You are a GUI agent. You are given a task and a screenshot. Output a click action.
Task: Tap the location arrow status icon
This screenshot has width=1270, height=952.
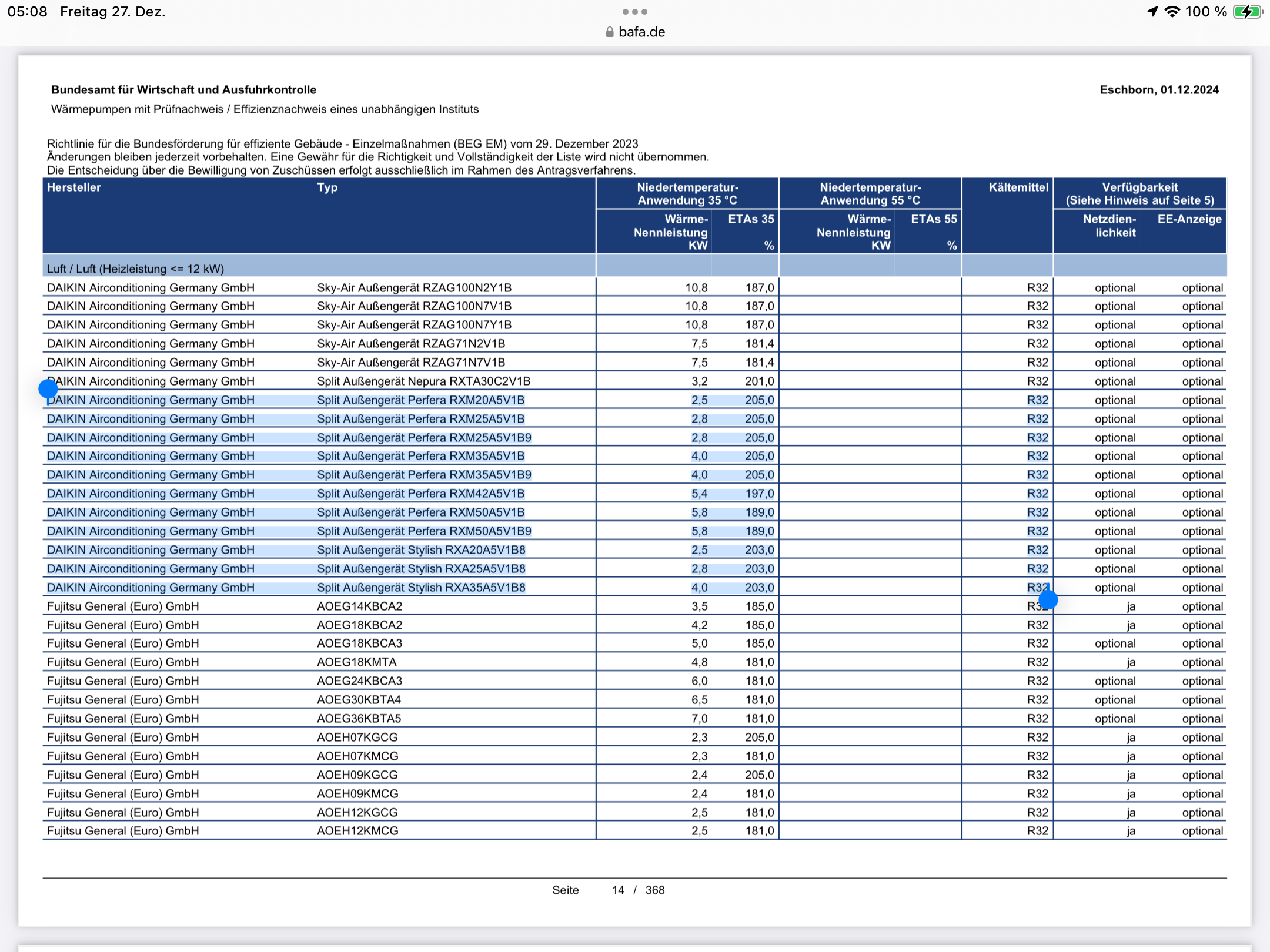pyautogui.click(x=1152, y=12)
